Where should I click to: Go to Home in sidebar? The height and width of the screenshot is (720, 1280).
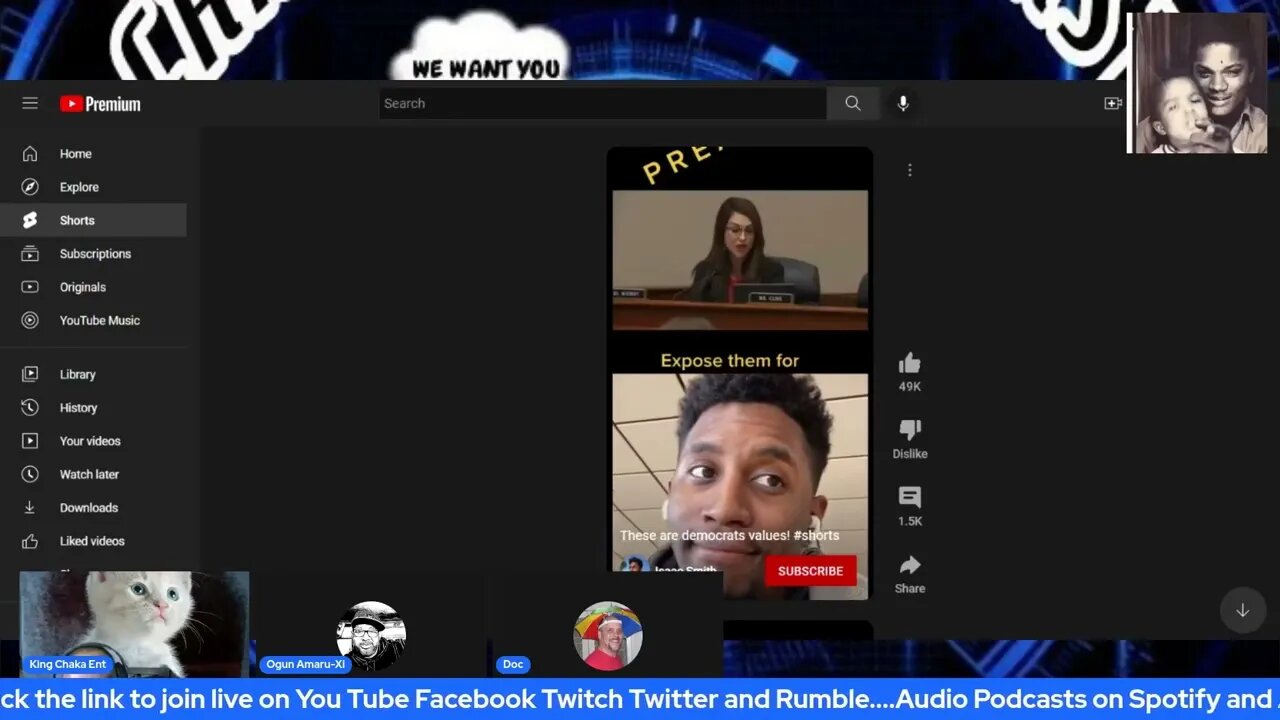[x=75, y=154]
